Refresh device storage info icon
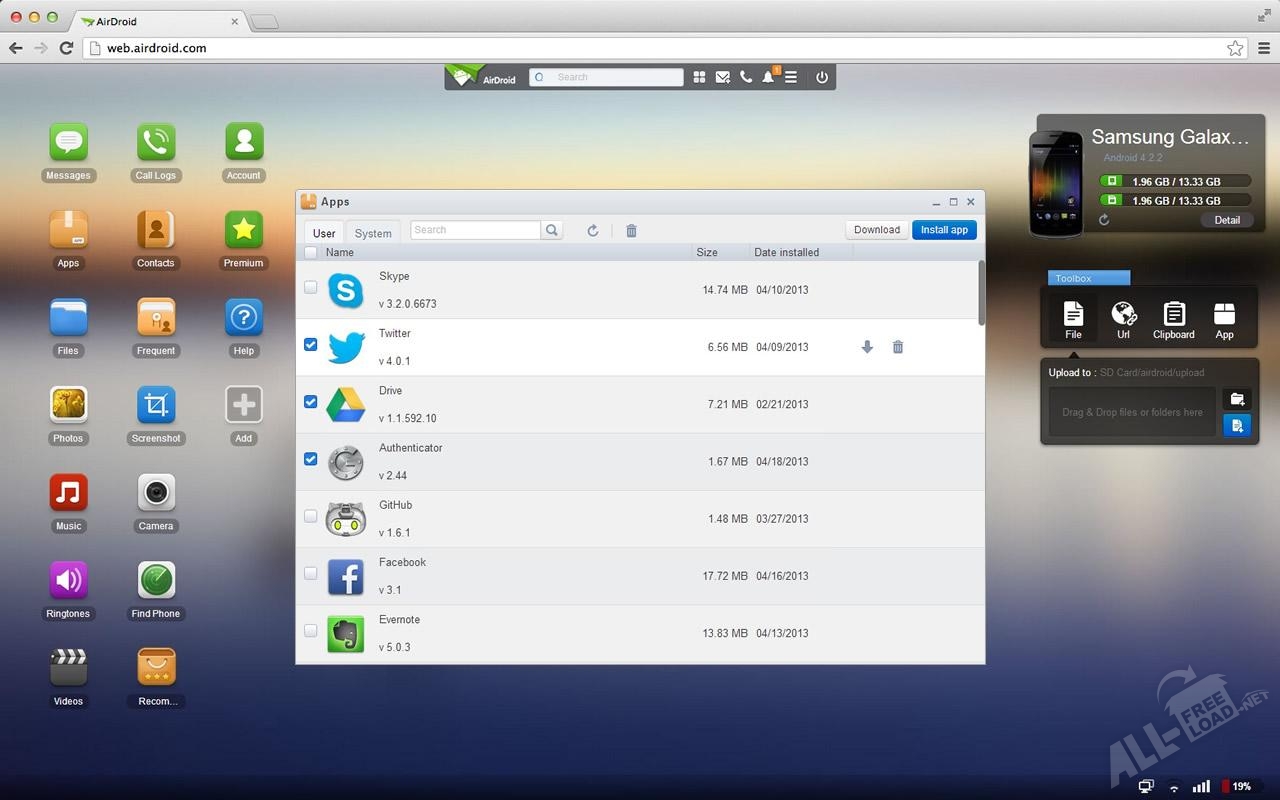 (1104, 220)
